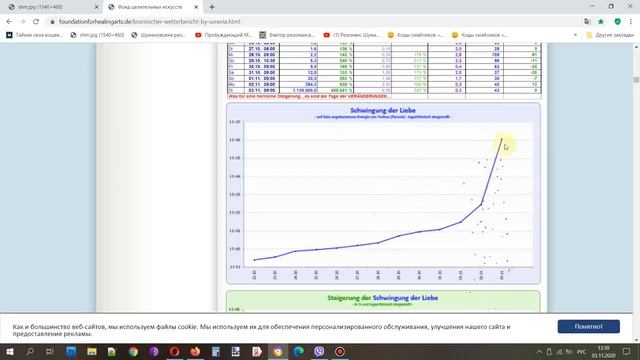The height and width of the screenshot is (360, 640).
Task: Click the Schwingung der Liebe chart title
Action: point(383,111)
